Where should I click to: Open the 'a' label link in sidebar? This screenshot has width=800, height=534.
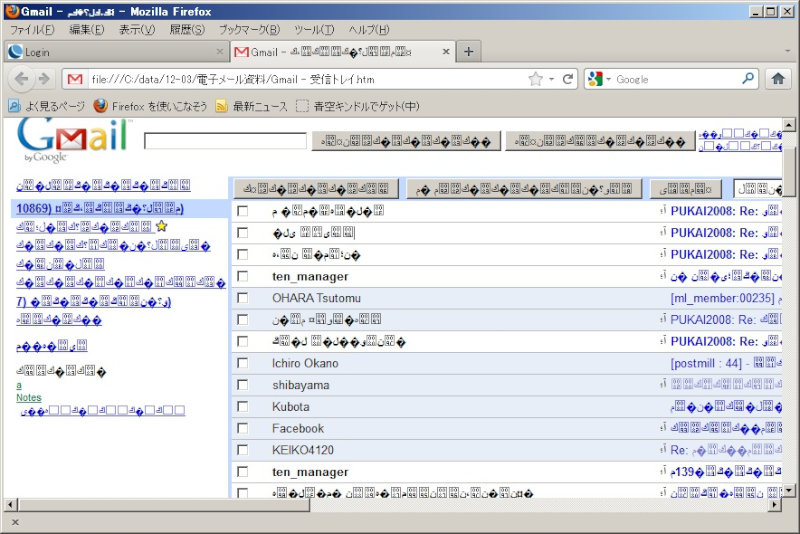(x=19, y=385)
